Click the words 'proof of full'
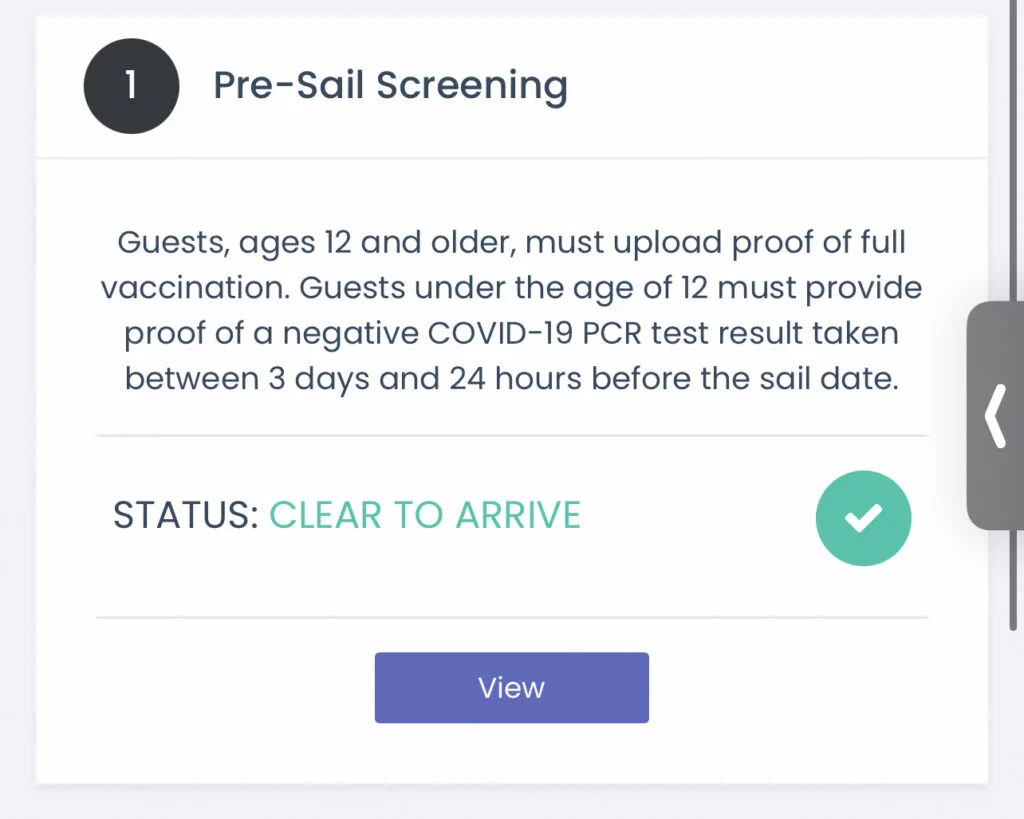Screen dimensions: 1024x819 coord(818,242)
